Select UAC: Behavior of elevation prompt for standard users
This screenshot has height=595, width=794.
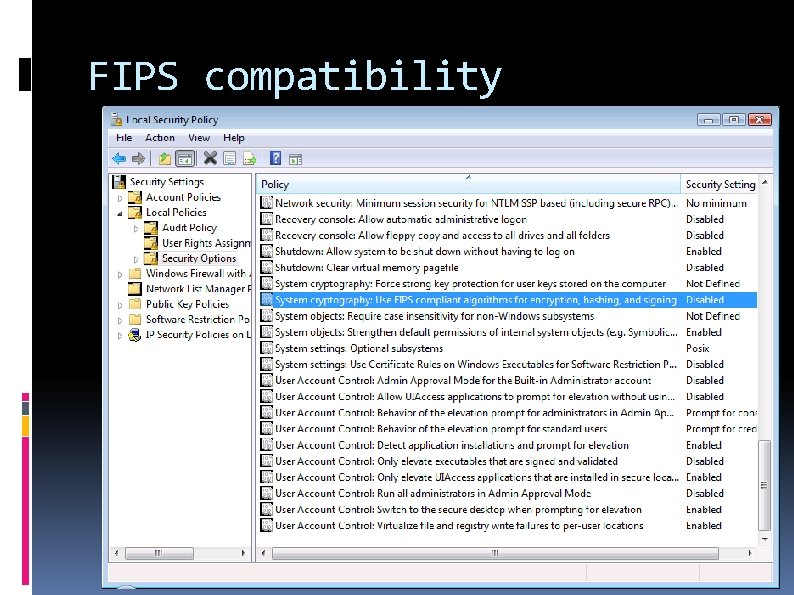point(508,429)
